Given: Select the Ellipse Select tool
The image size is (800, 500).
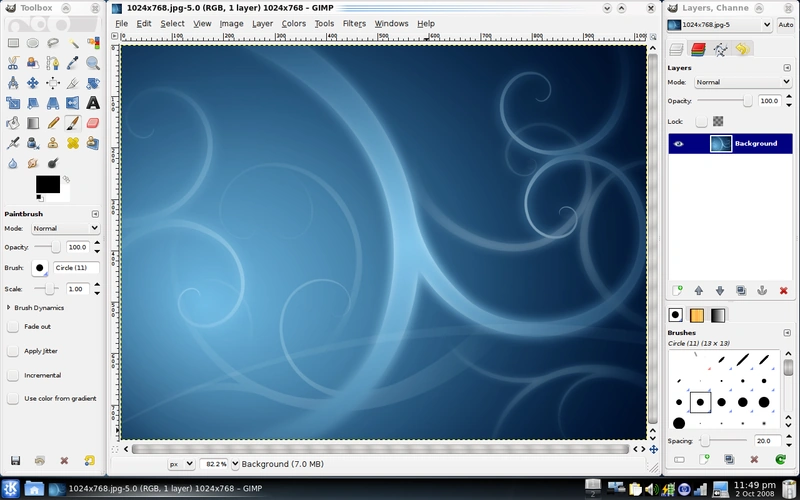Looking at the screenshot, I should coord(33,43).
